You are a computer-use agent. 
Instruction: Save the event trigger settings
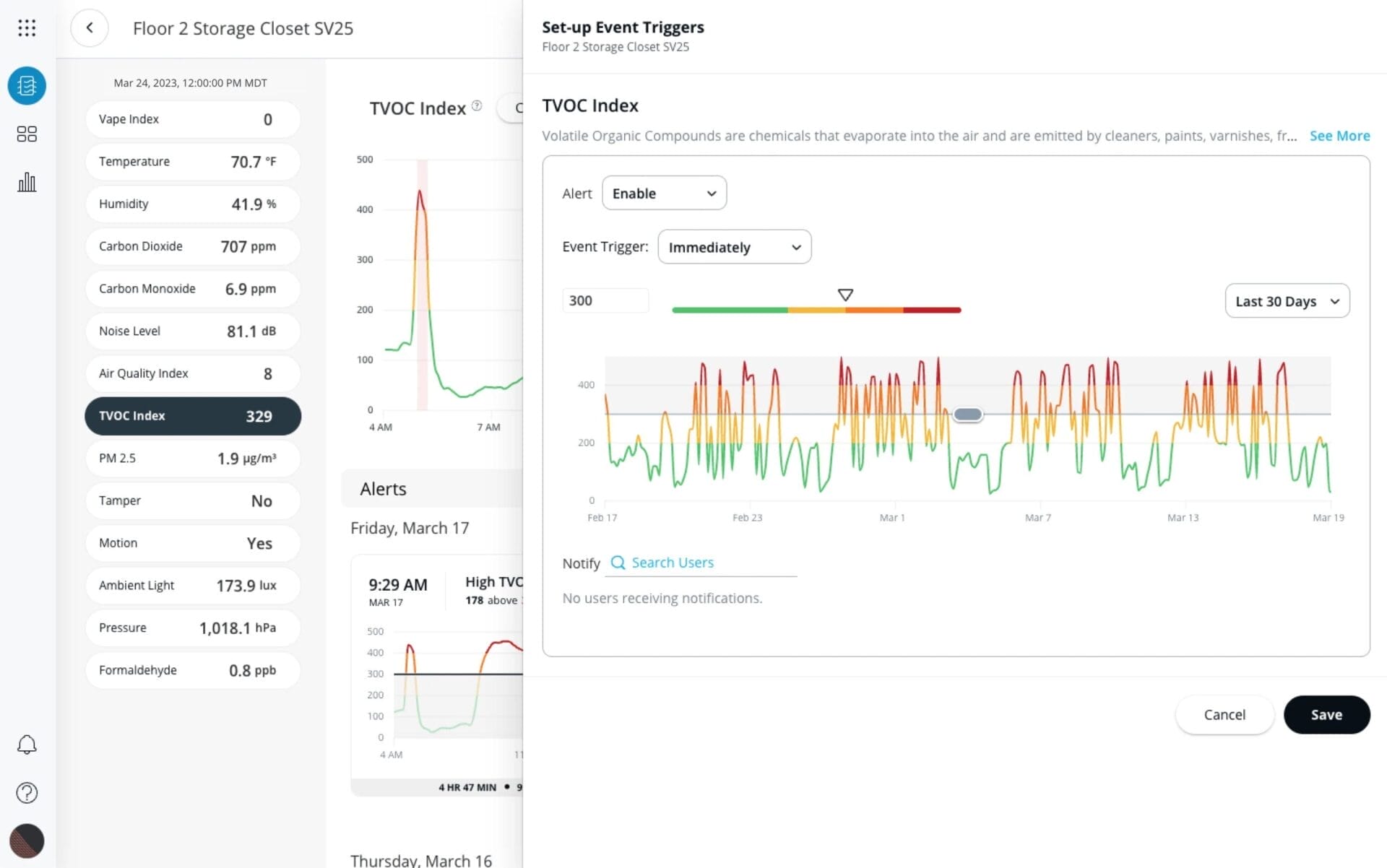point(1326,714)
